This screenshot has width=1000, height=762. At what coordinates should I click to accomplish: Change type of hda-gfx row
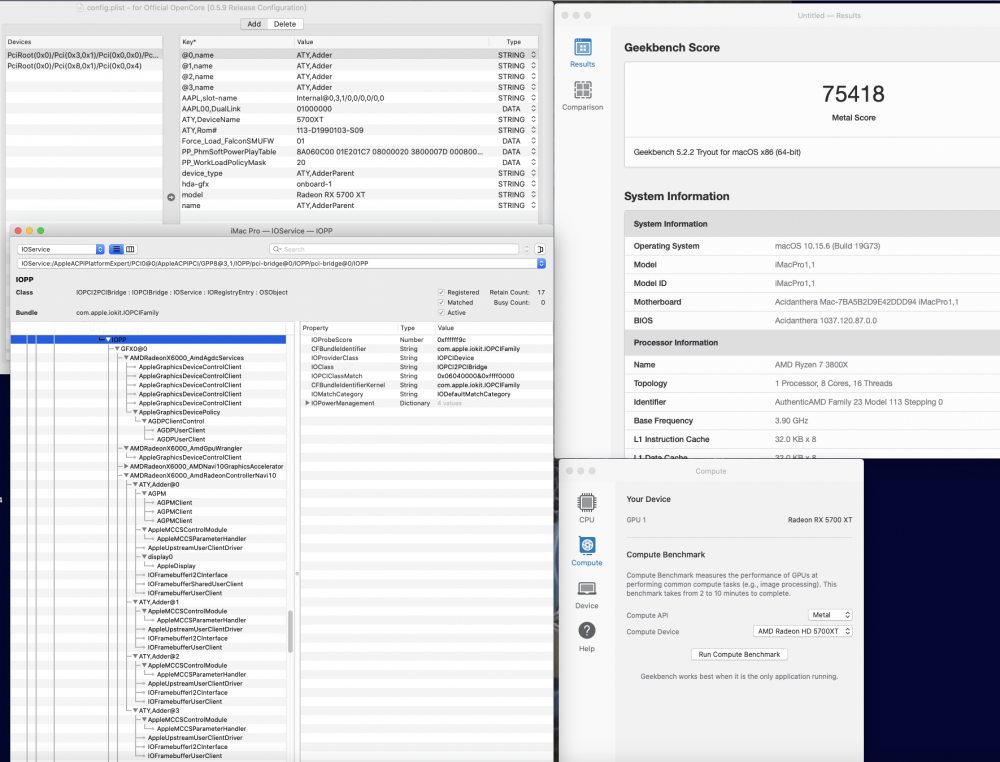point(533,184)
